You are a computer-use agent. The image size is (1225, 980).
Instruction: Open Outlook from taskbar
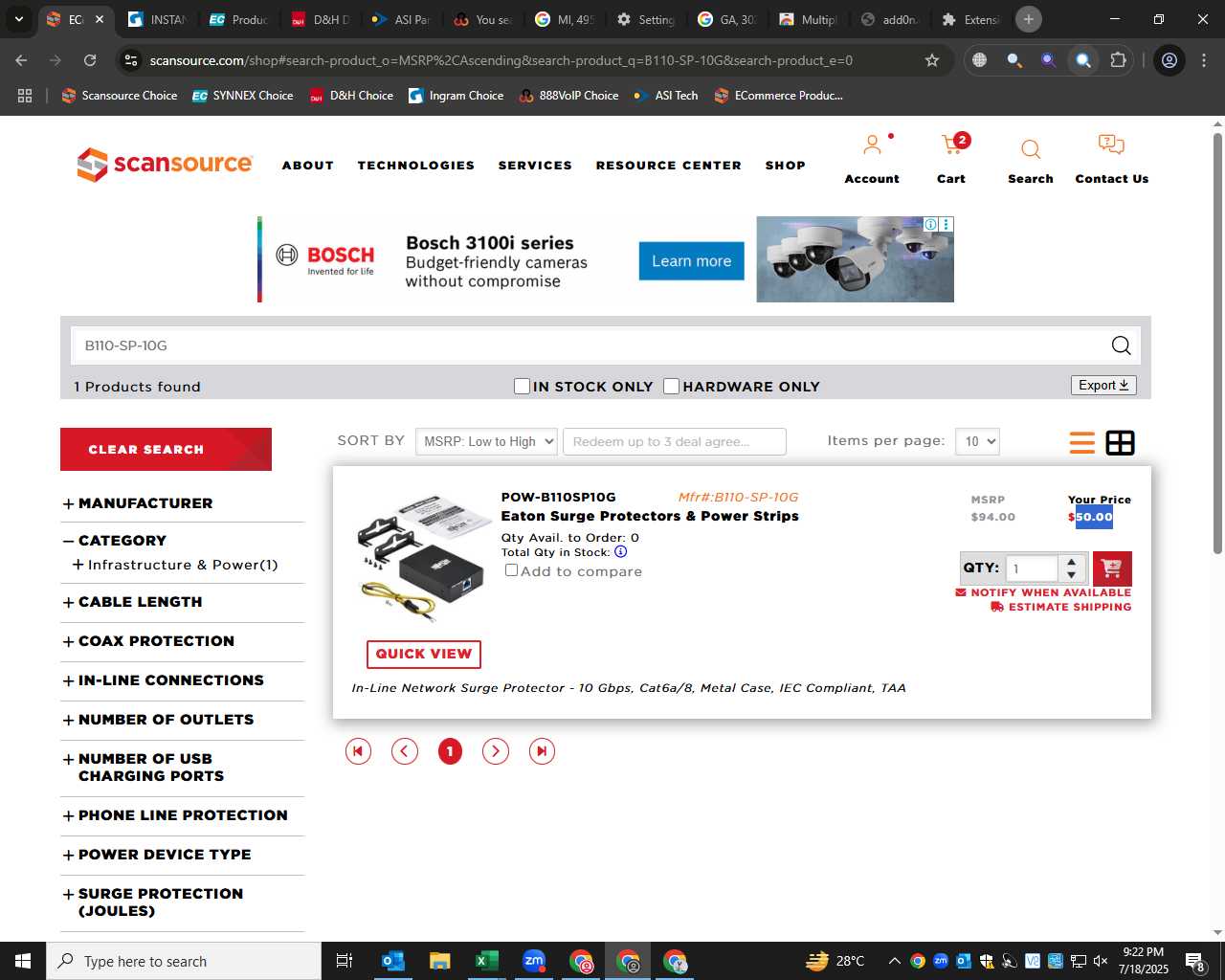pos(393,961)
